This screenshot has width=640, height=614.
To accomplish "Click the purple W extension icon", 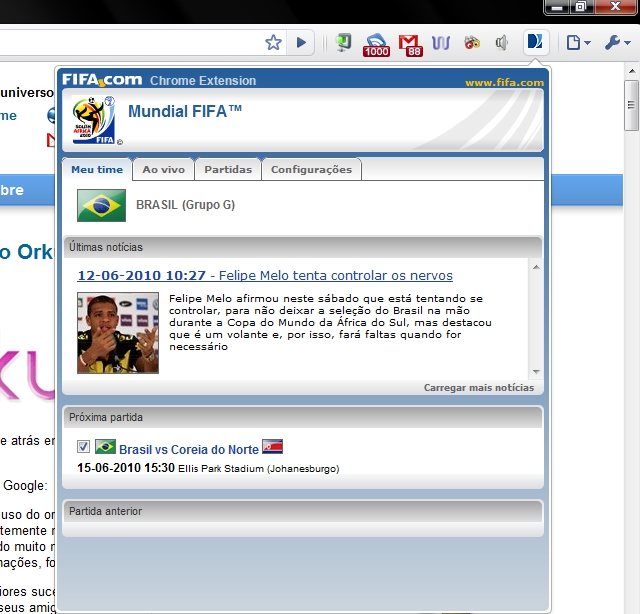I will (441, 43).
